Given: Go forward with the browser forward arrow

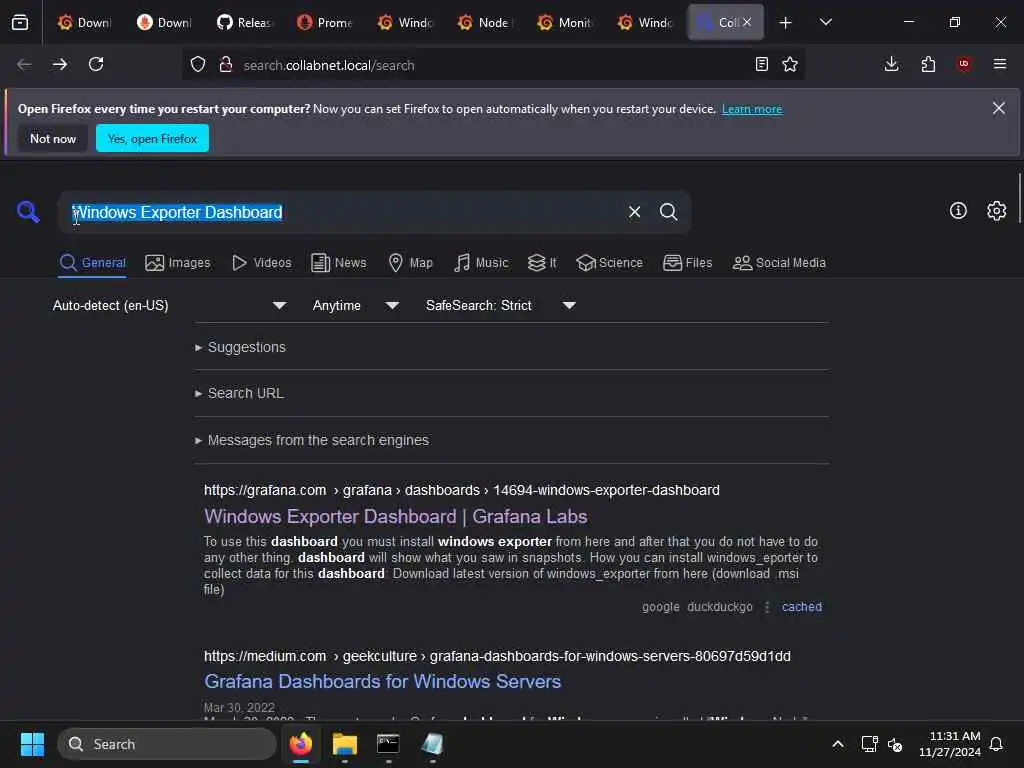Looking at the screenshot, I should click(59, 64).
